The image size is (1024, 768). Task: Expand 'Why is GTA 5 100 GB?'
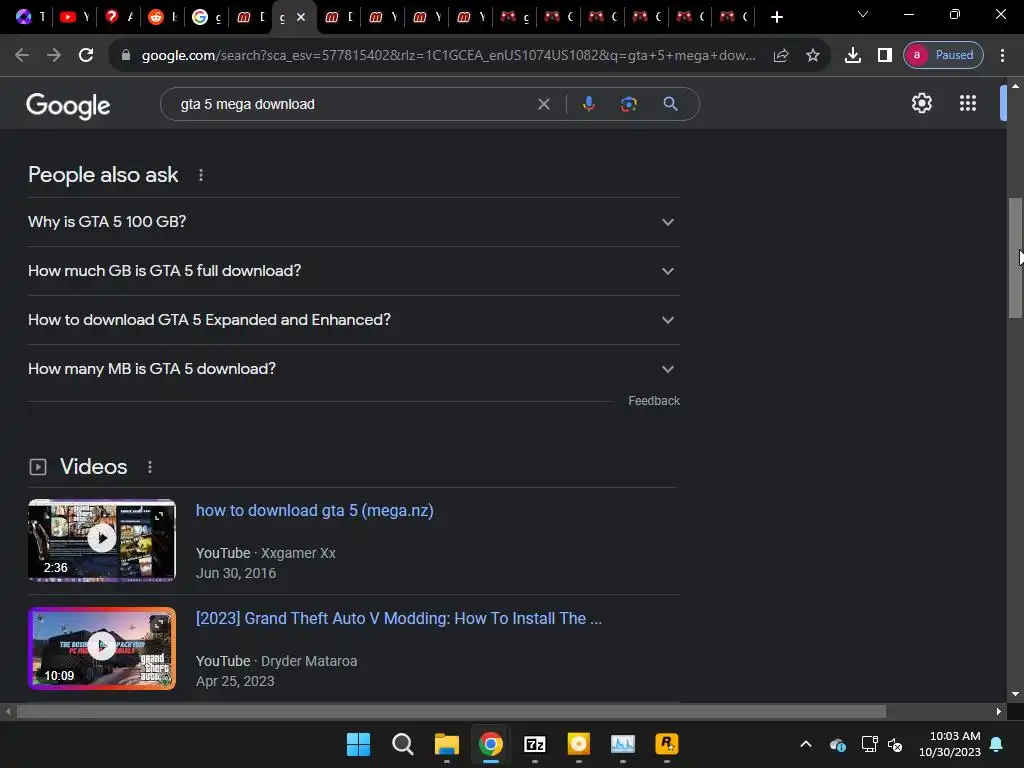[354, 222]
